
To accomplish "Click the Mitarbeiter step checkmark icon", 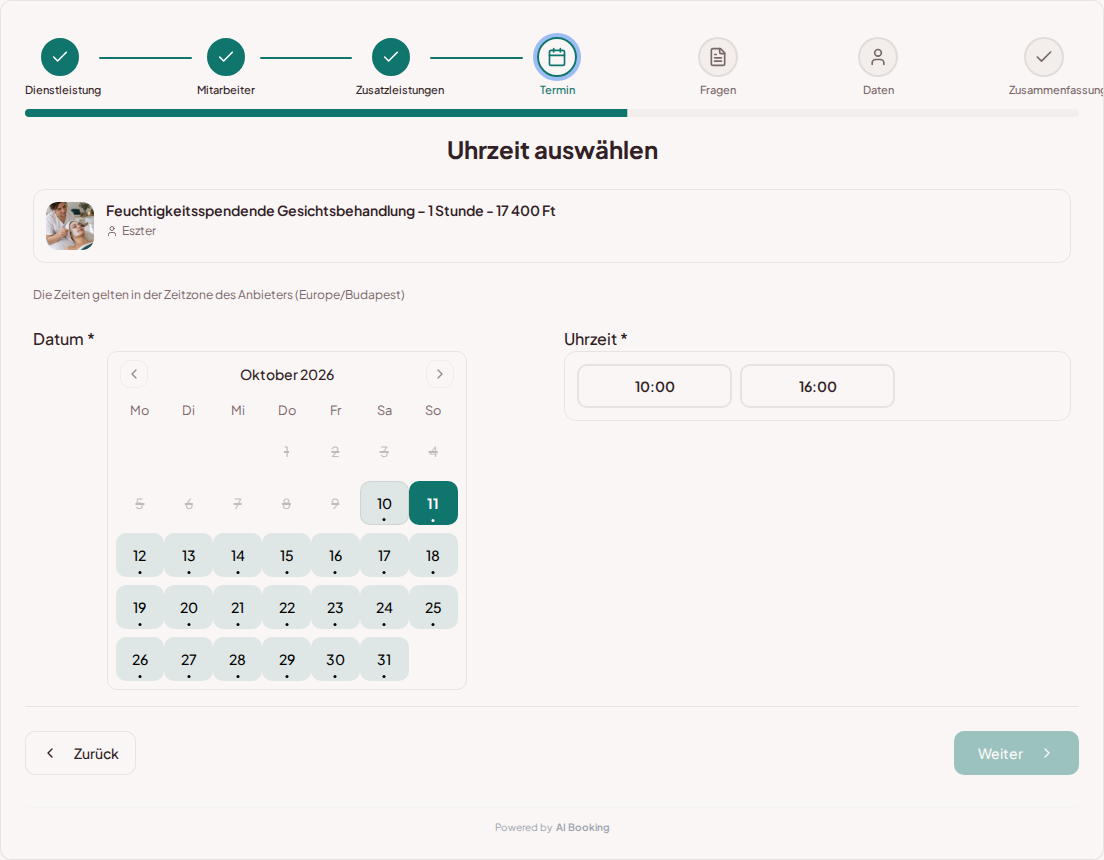I will click(225, 57).
